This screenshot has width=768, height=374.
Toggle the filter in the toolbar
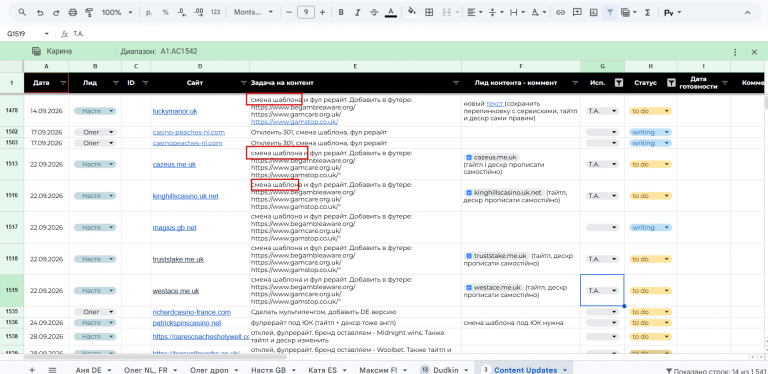(610, 12)
